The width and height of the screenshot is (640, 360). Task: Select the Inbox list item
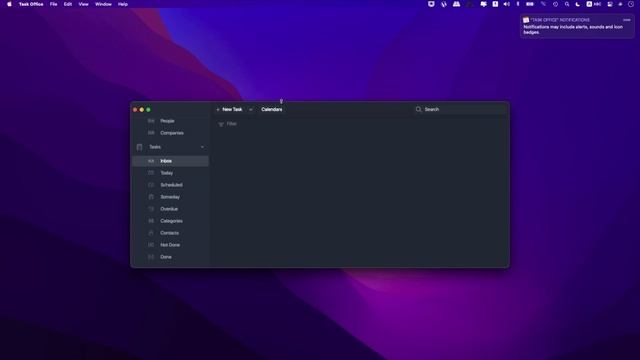coord(171,161)
